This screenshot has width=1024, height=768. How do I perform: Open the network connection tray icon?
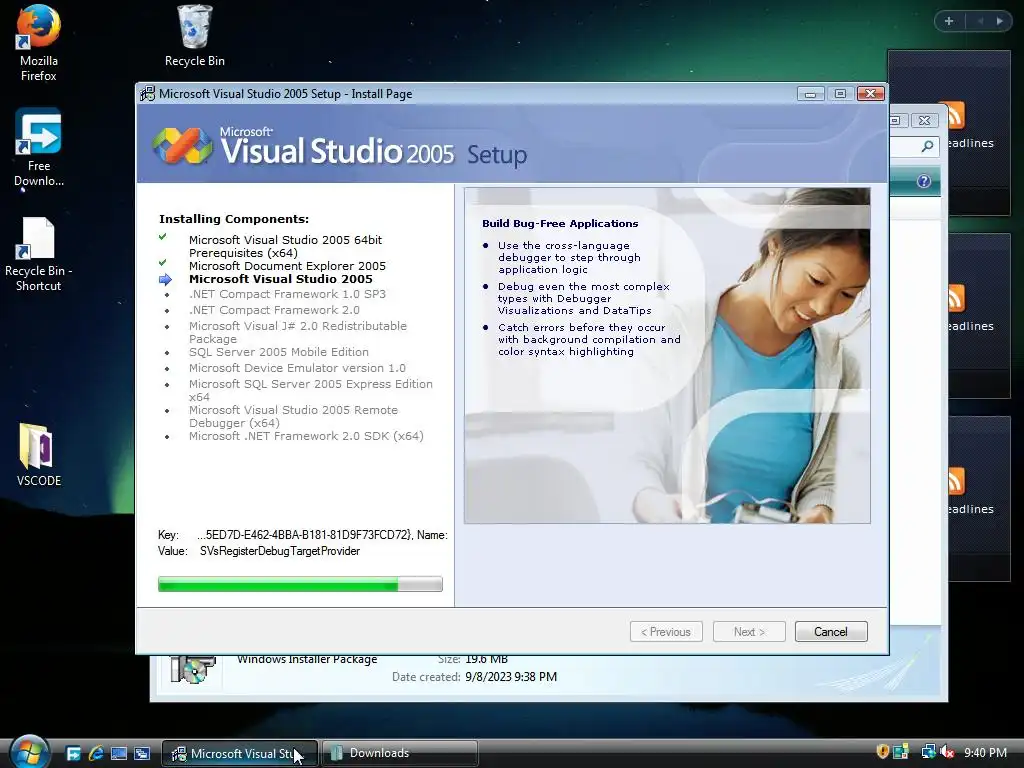(928, 752)
